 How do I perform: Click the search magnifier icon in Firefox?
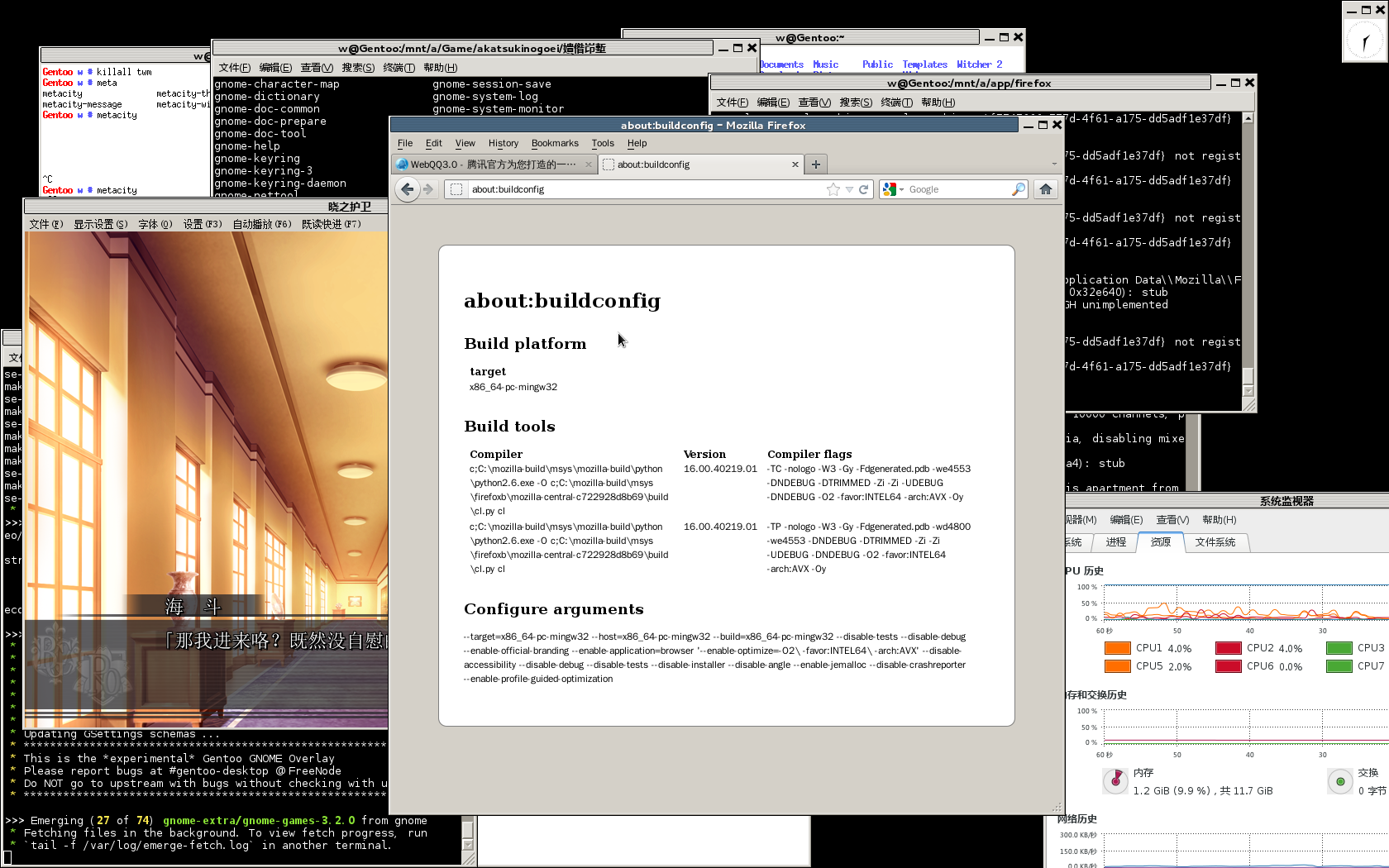tap(1018, 189)
